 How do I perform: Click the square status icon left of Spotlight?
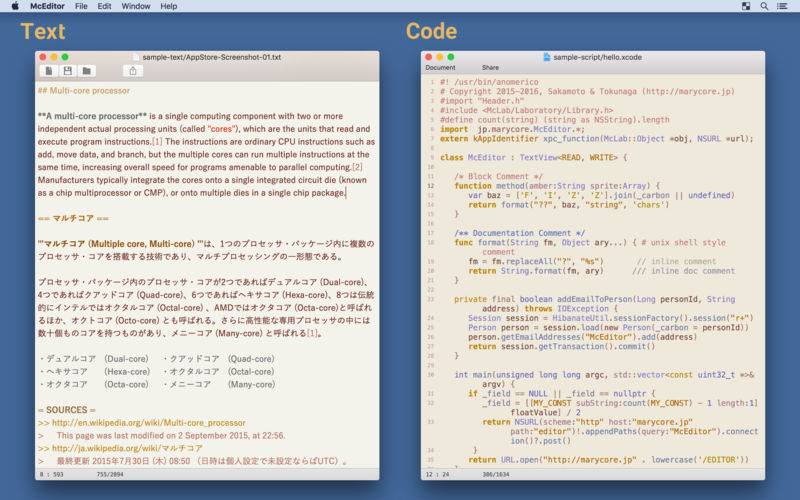click(x=746, y=6)
